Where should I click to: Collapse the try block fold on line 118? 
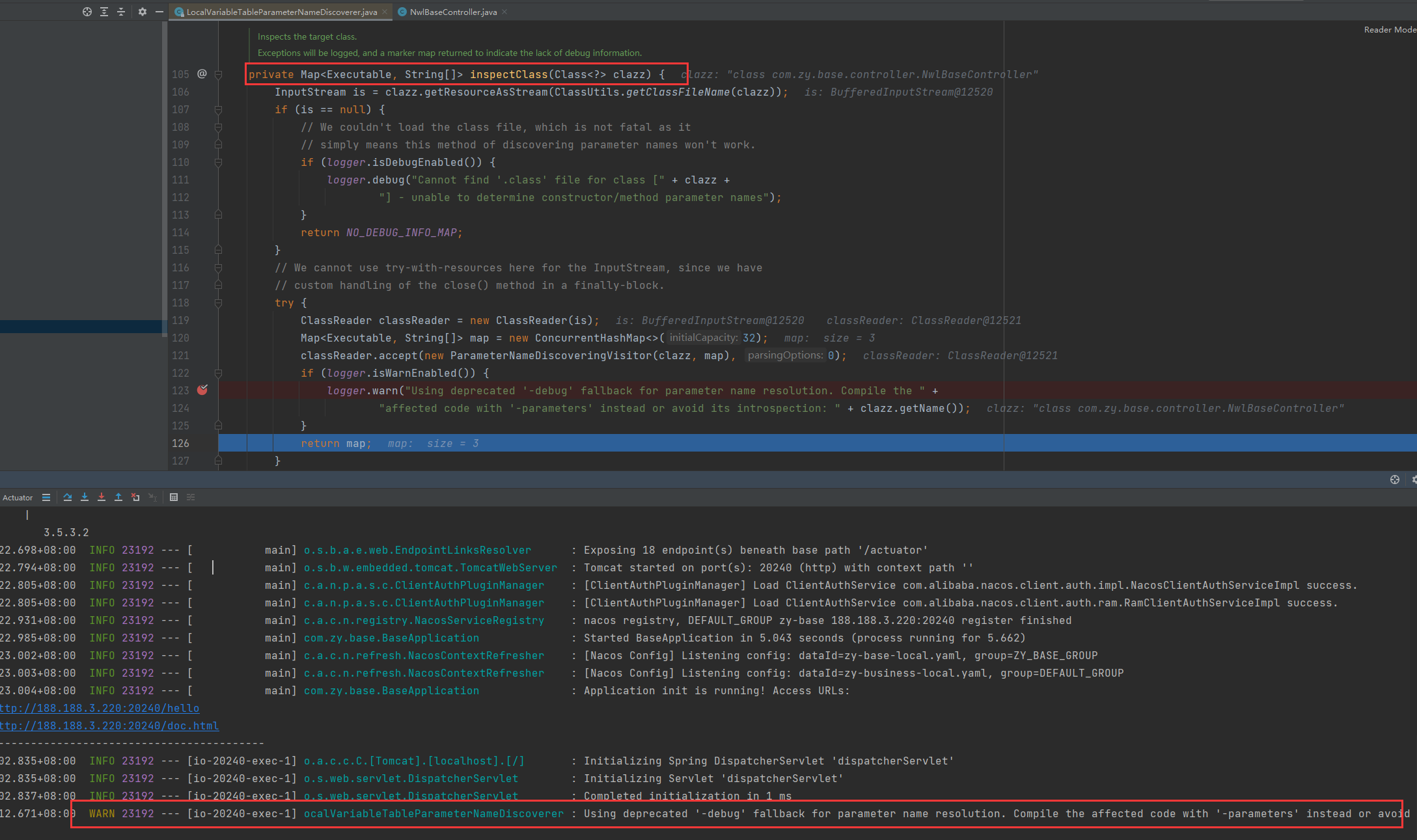click(x=219, y=303)
